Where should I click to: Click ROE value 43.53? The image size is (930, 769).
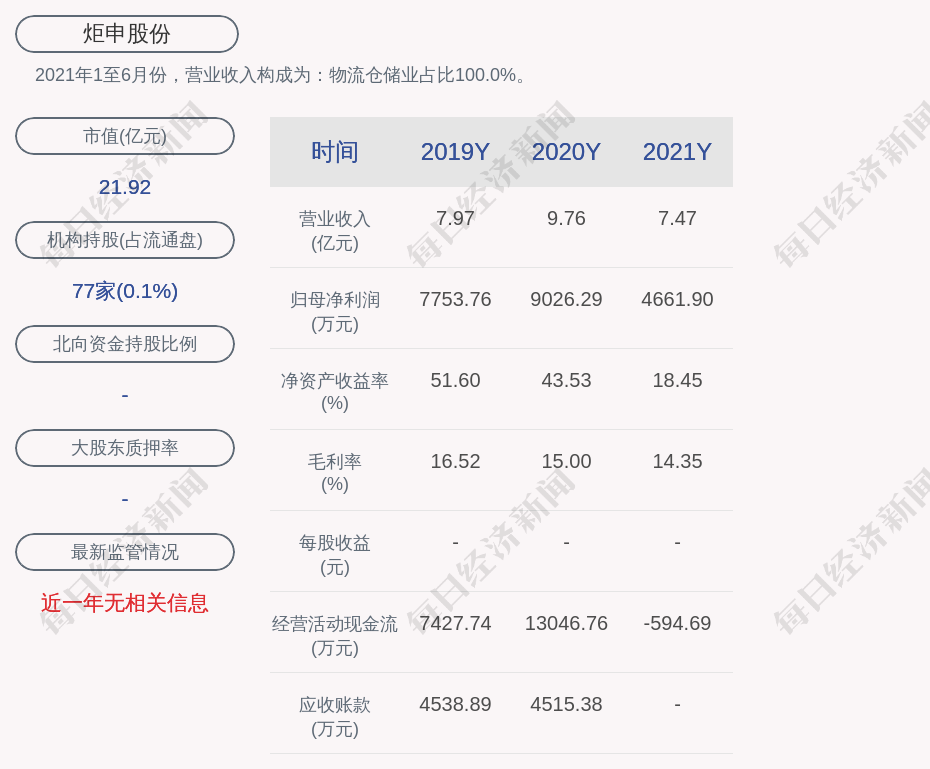(x=566, y=380)
